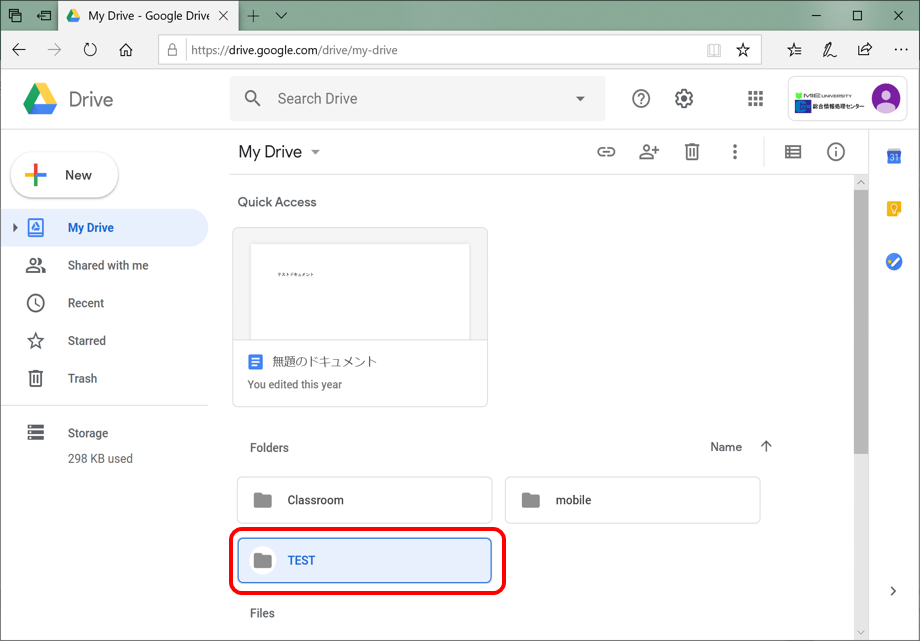Reverse the Name sort direction arrow

click(x=766, y=447)
